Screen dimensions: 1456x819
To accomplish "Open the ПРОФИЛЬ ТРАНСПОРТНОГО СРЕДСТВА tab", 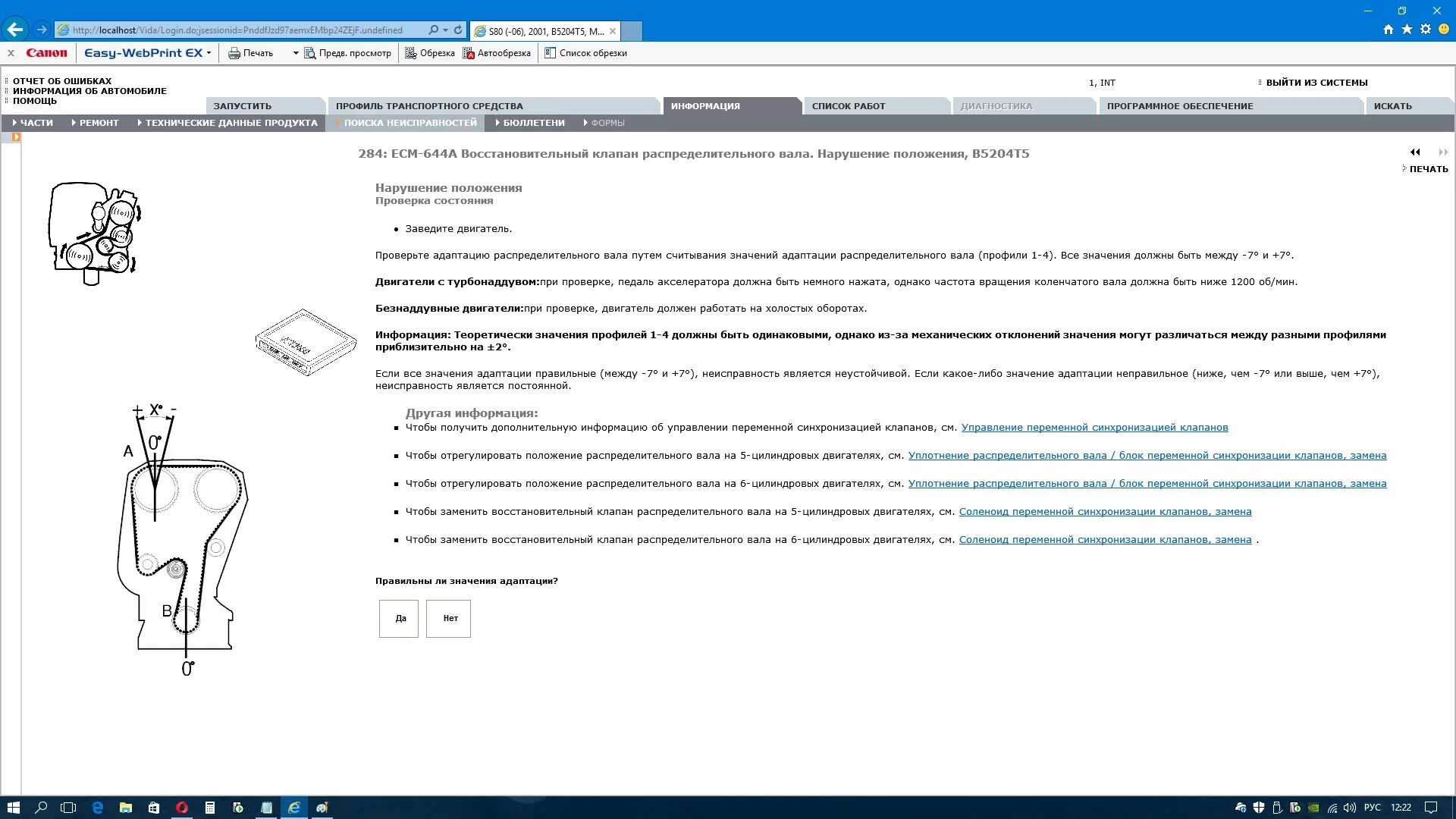I will point(429,106).
